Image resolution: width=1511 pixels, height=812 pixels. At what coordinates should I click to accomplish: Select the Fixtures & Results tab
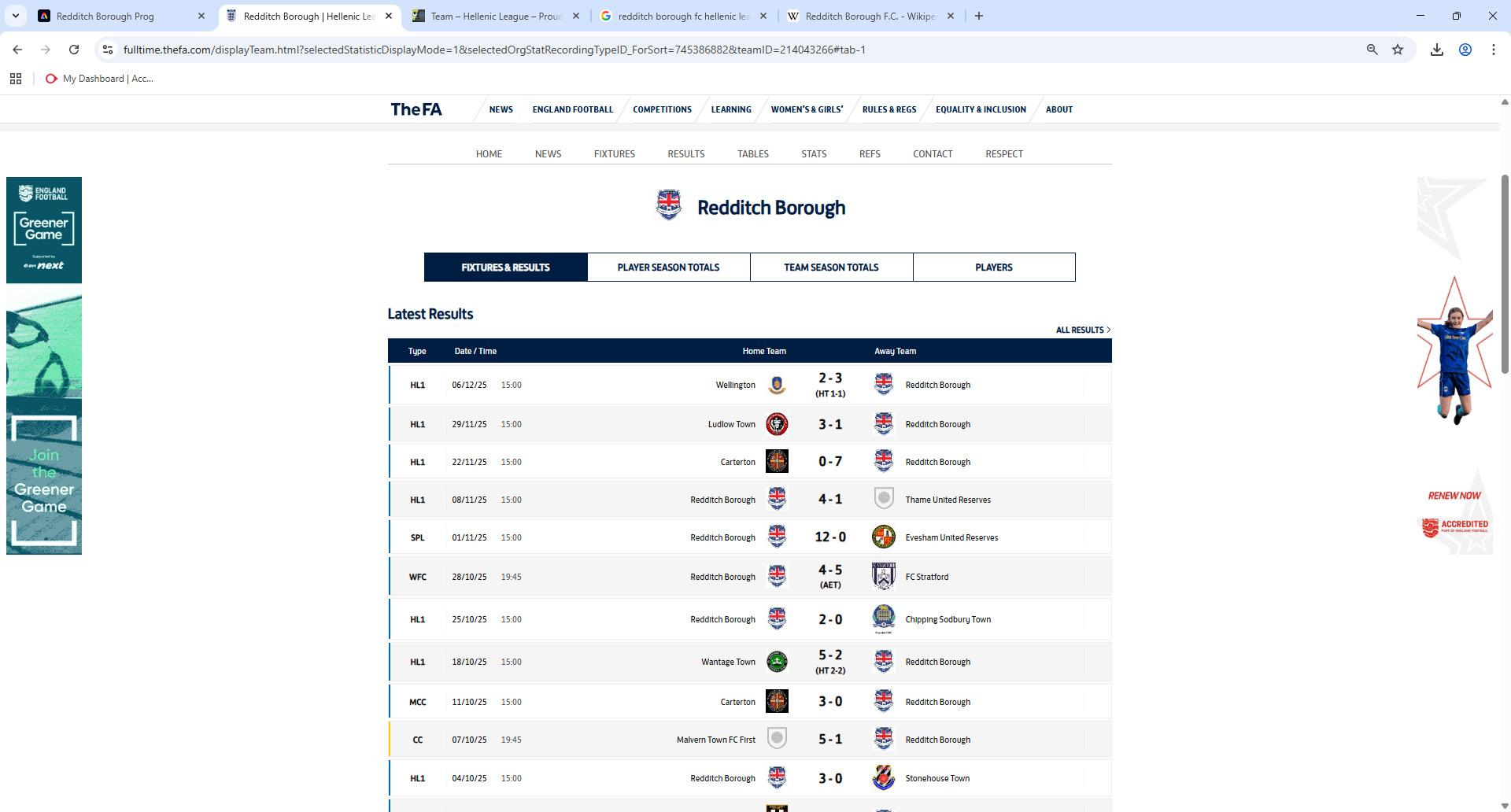[505, 268]
